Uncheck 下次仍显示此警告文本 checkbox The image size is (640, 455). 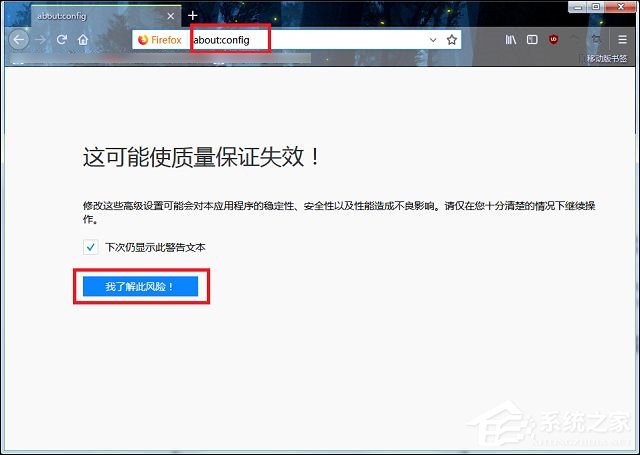(91, 247)
